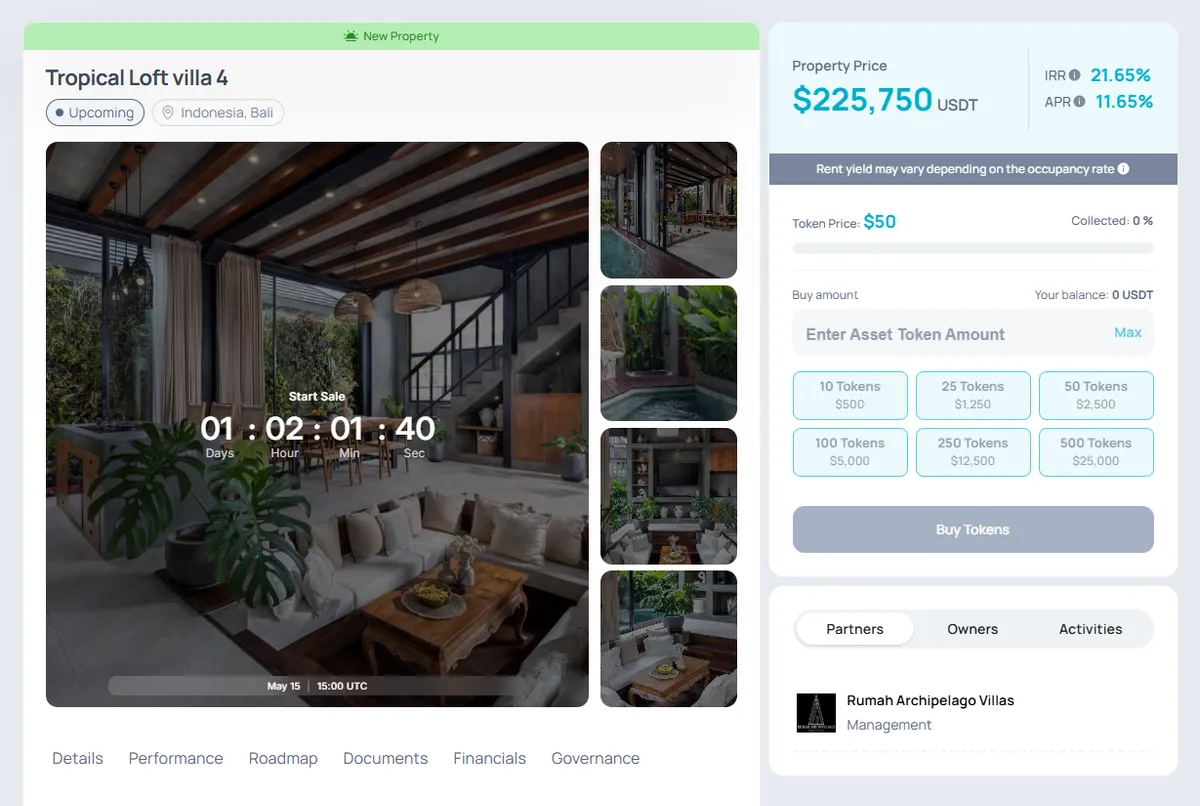Open the Governance section tab
1200x806 pixels.
click(x=595, y=758)
